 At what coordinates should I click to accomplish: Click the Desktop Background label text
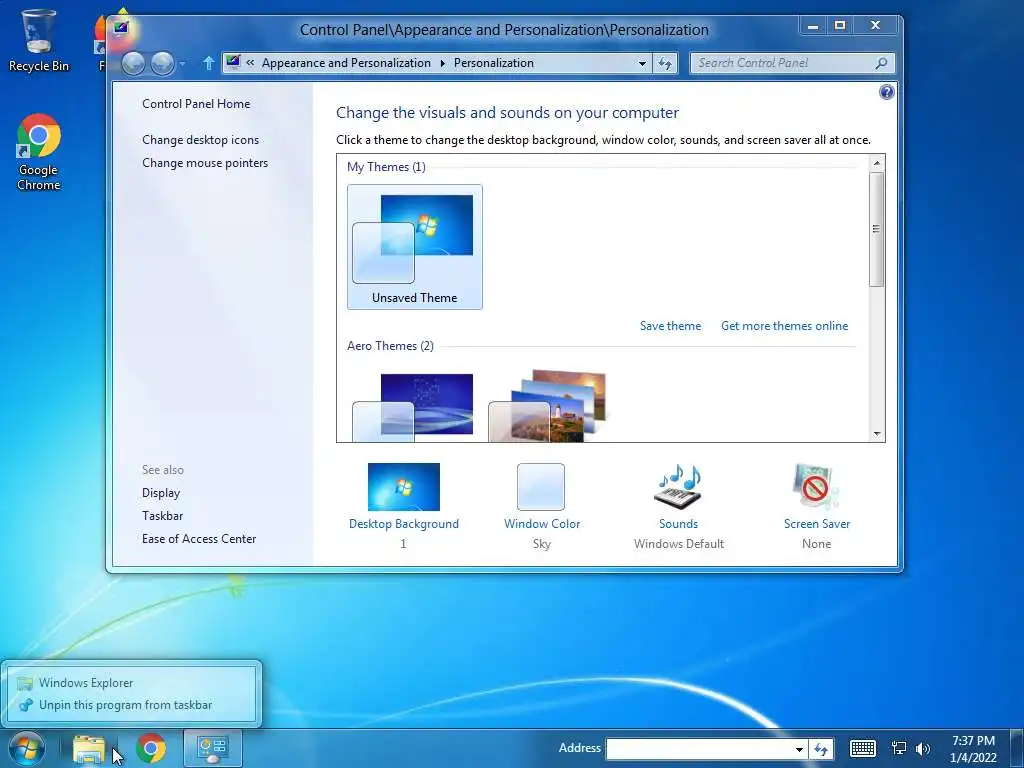(404, 524)
